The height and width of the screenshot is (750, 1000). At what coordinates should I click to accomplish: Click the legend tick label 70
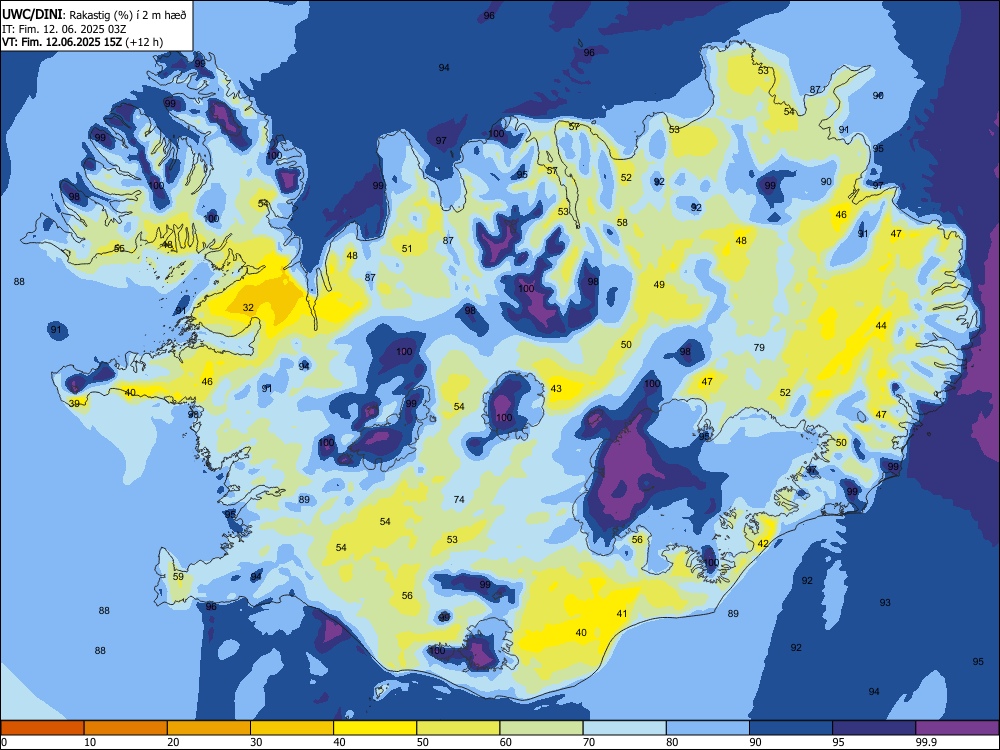click(589, 742)
